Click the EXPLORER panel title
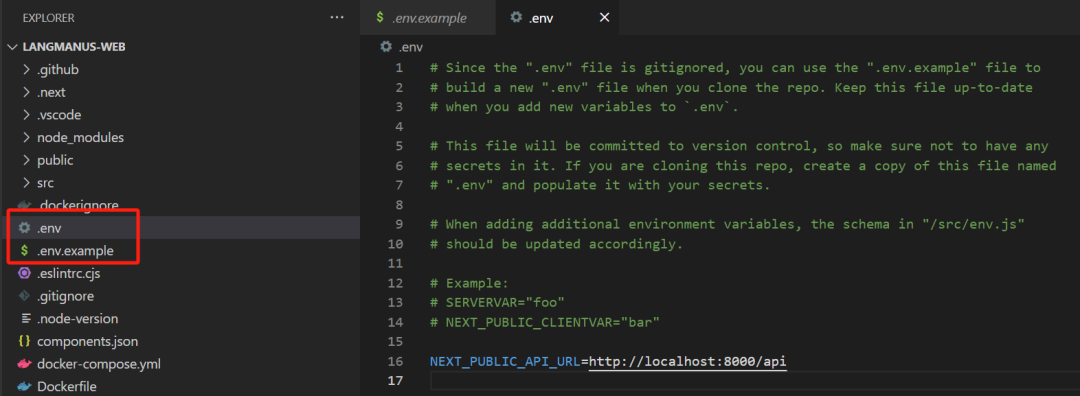The height and width of the screenshot is (396, 1080). 48,18
